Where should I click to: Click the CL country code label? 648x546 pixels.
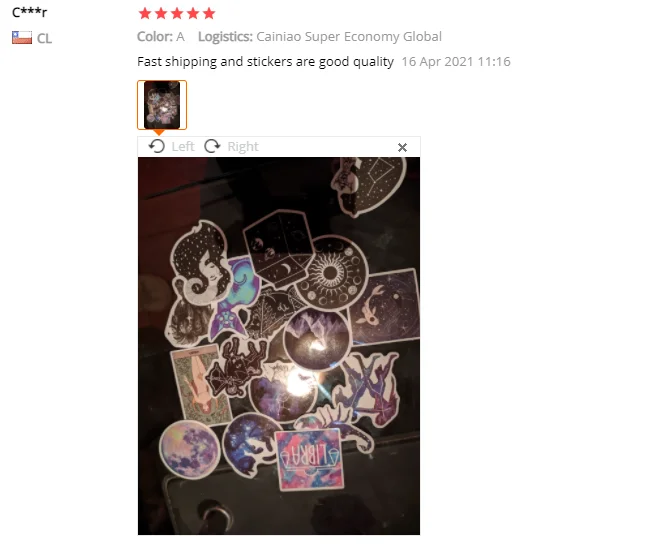pos(44,38)
